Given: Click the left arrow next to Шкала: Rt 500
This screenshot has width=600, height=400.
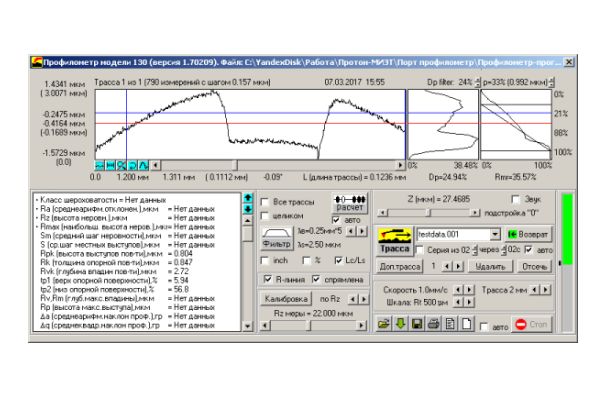Looking at the screenshot, I should [x=458, y=302].
